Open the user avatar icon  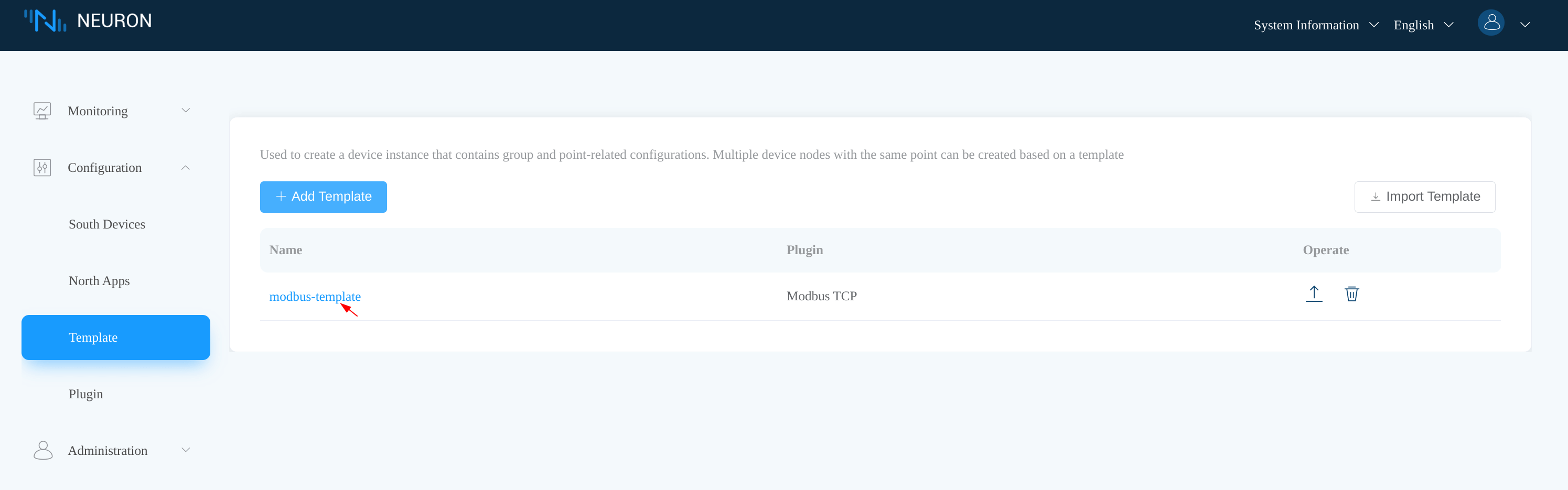click(1491, 23)
